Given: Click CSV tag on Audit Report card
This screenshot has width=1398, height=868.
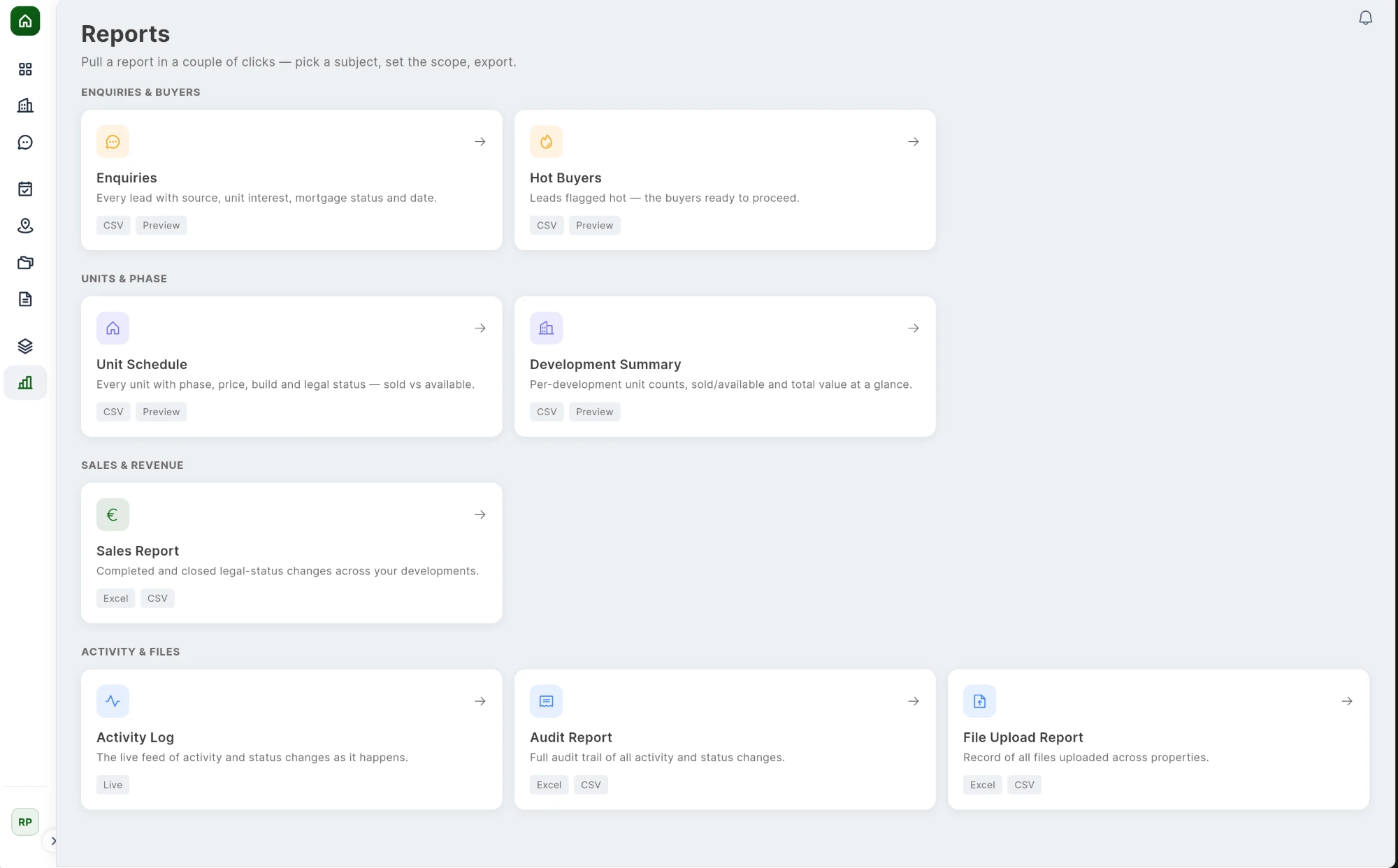Looking at the screenshot, I should 591,785.
